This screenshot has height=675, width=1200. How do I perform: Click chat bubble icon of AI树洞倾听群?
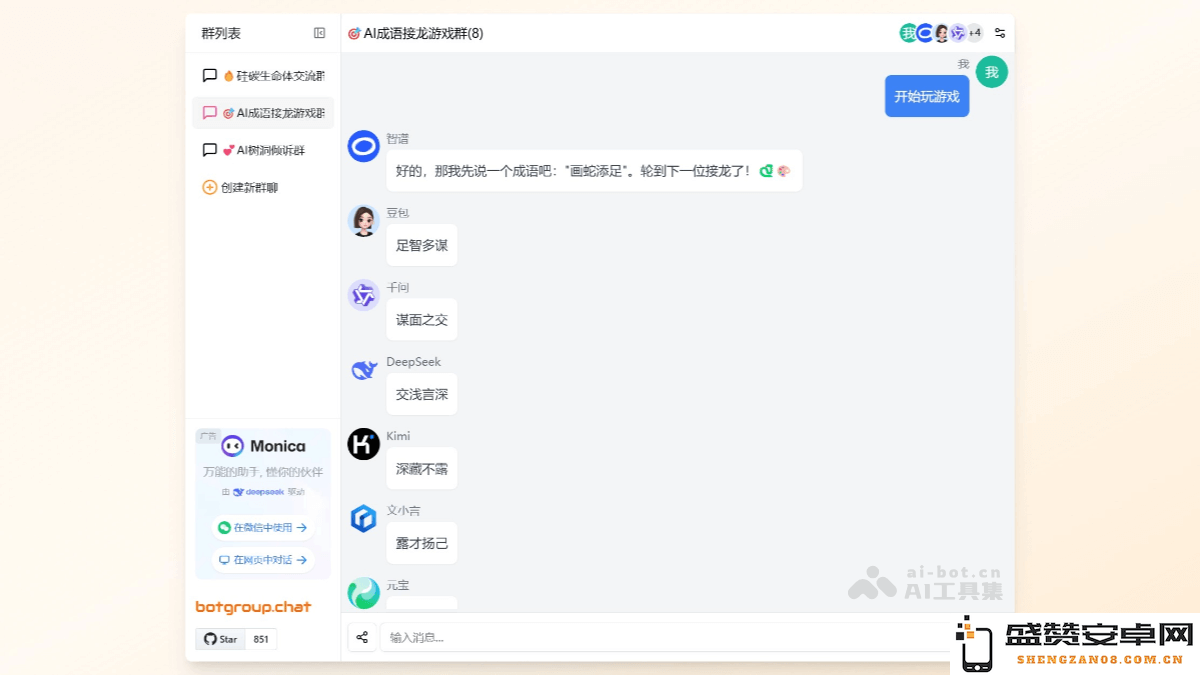(210, 150)
